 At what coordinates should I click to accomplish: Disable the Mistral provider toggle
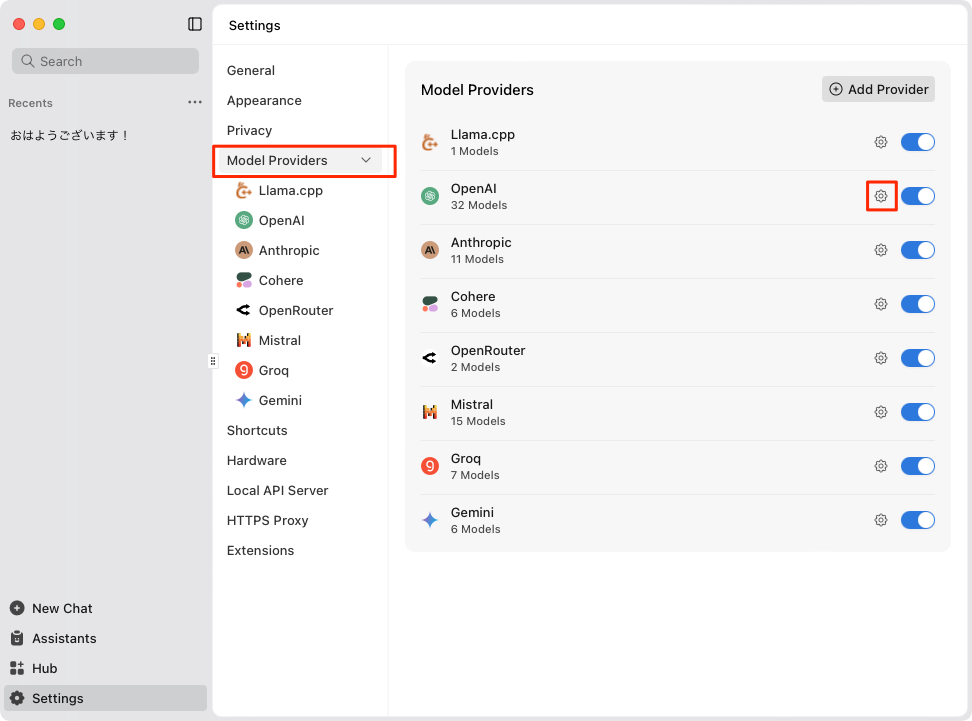[917, 412]
